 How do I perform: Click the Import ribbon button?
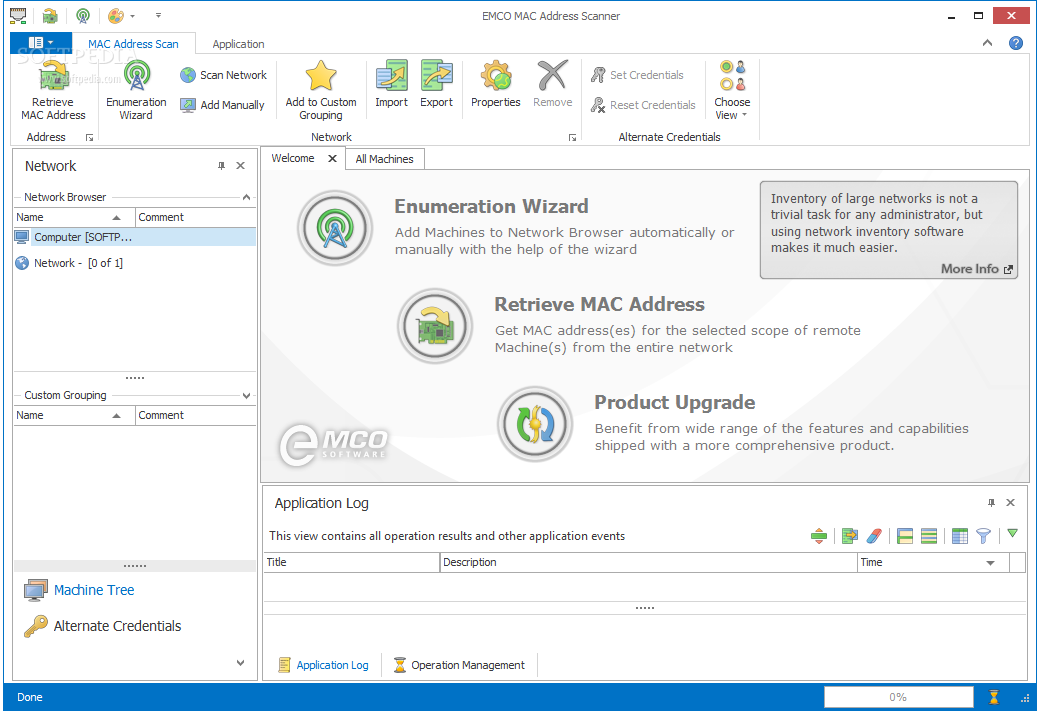point(392,84)
